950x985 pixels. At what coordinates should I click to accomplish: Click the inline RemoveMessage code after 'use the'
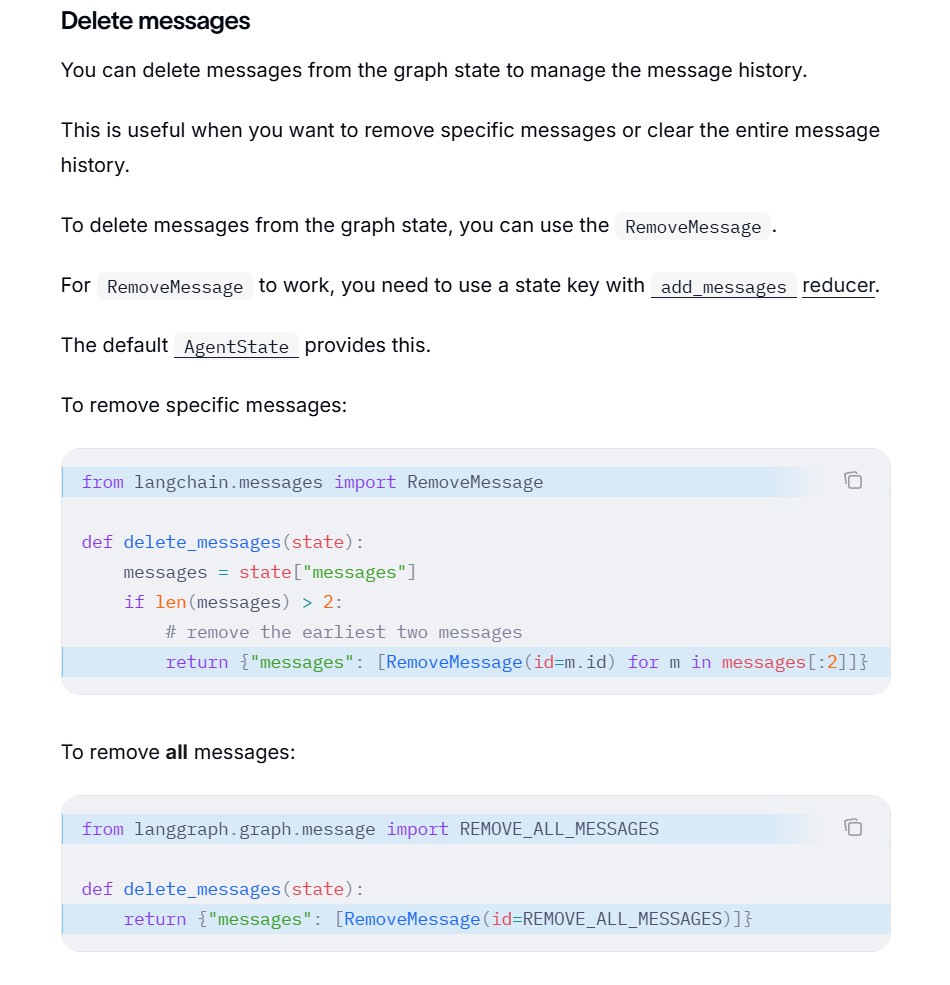click(693, 226)
